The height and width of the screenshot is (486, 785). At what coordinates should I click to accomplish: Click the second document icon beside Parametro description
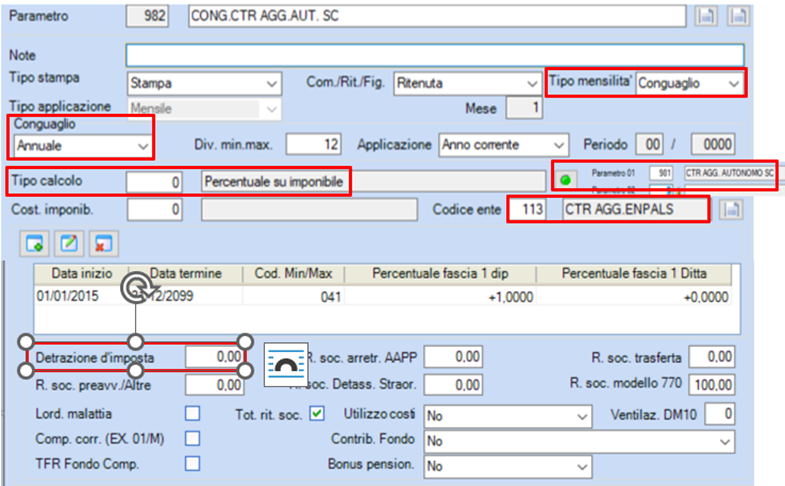point(738,16)
